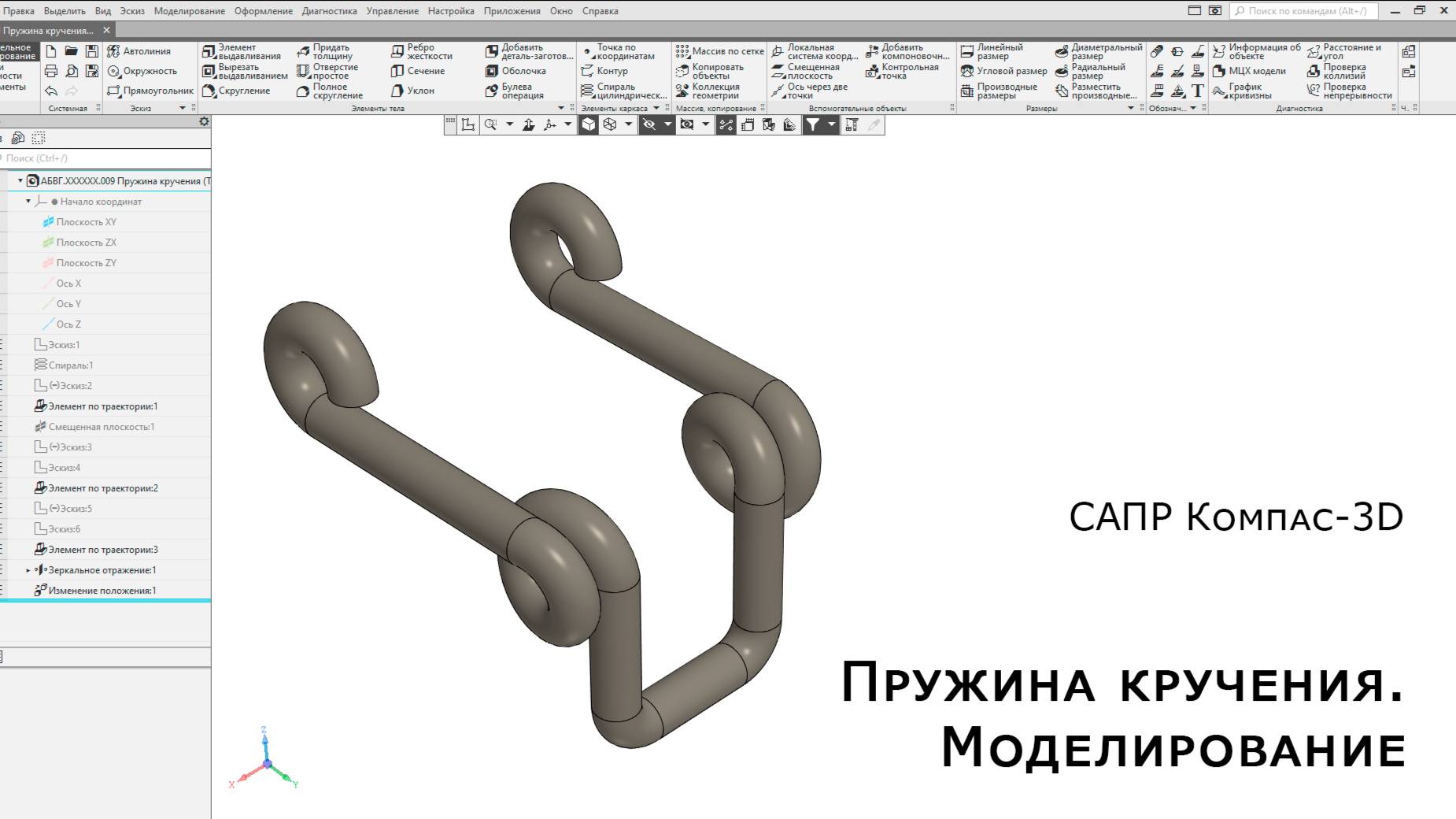Click the model tree search field

pyautogui.click(x=94, y=157)
